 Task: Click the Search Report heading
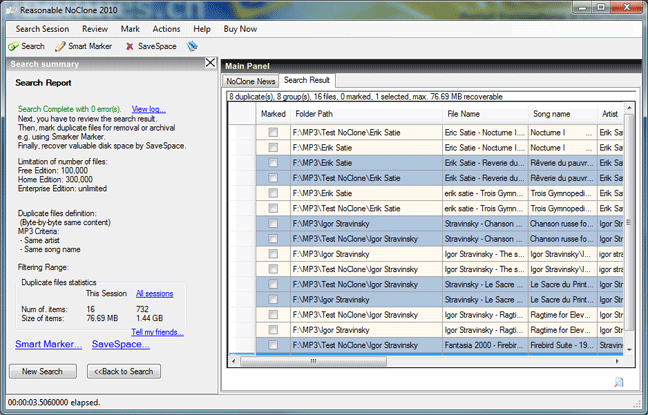coord(43,83)
